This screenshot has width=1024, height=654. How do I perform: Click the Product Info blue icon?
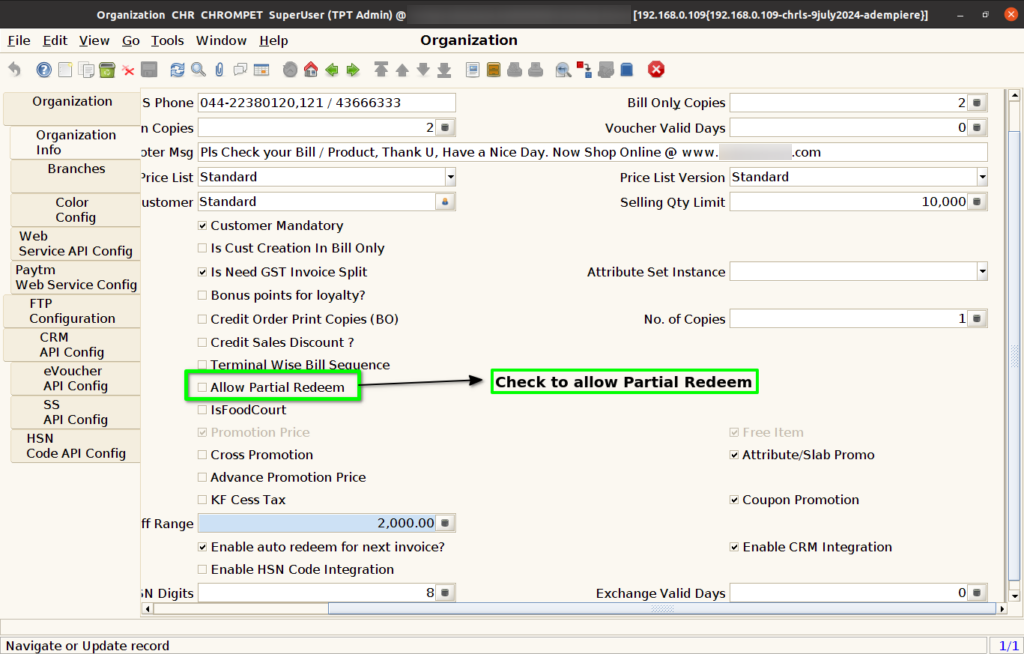pos(626,69)
